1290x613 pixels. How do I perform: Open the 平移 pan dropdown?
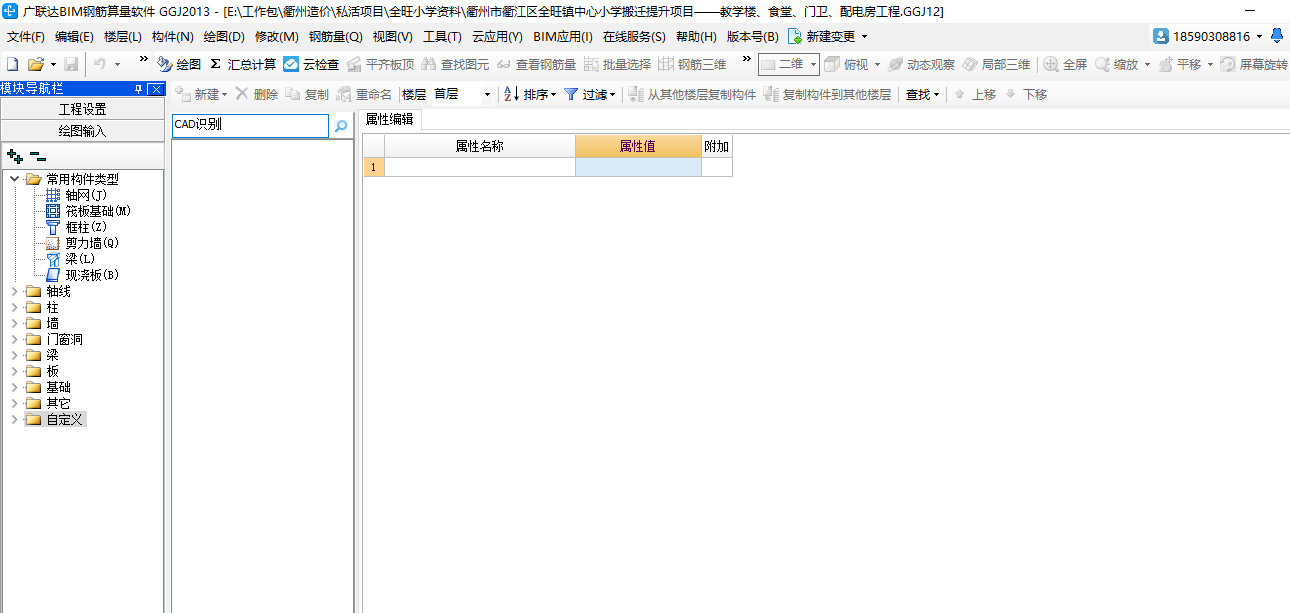point(1210,65)
